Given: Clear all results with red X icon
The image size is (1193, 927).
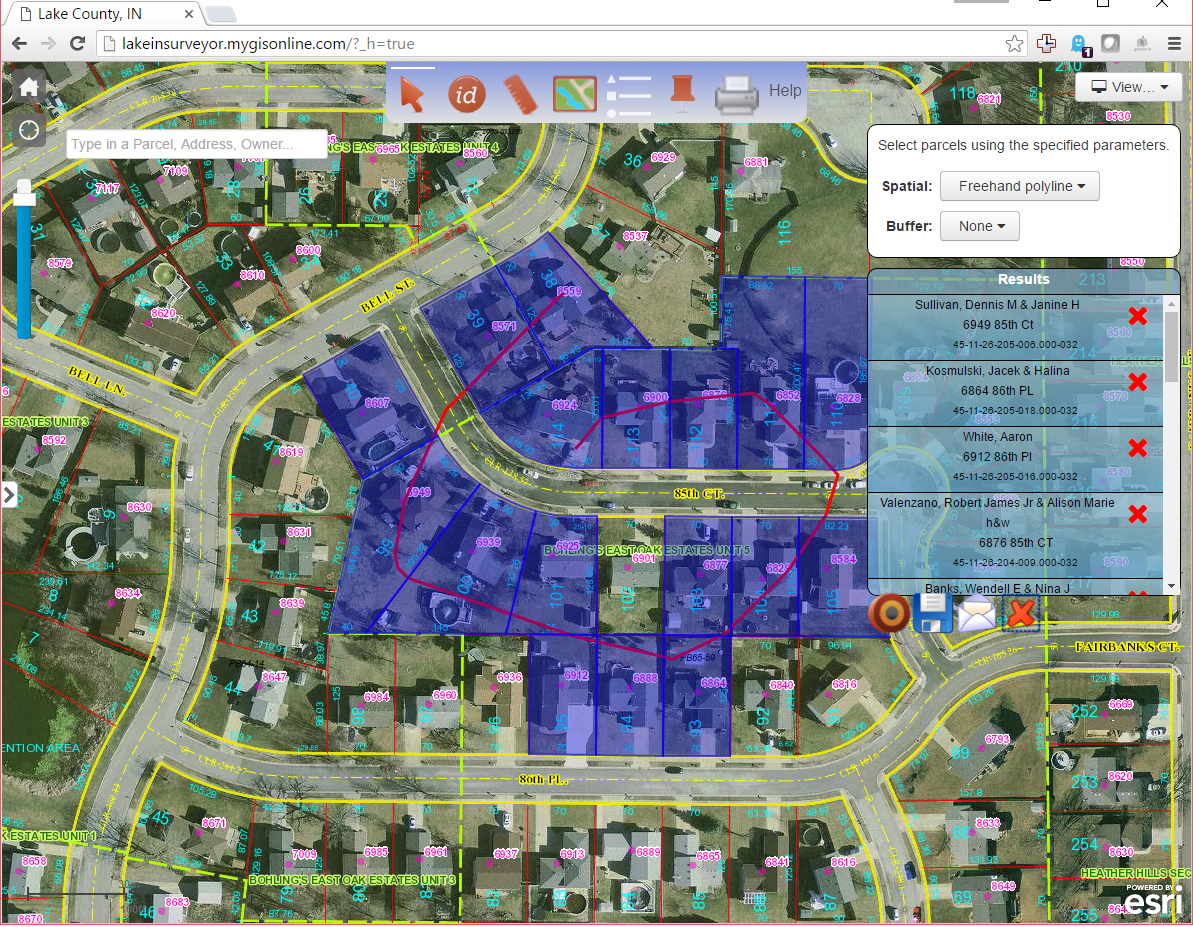Looking at the screenshot, I should click(1021, 613).
